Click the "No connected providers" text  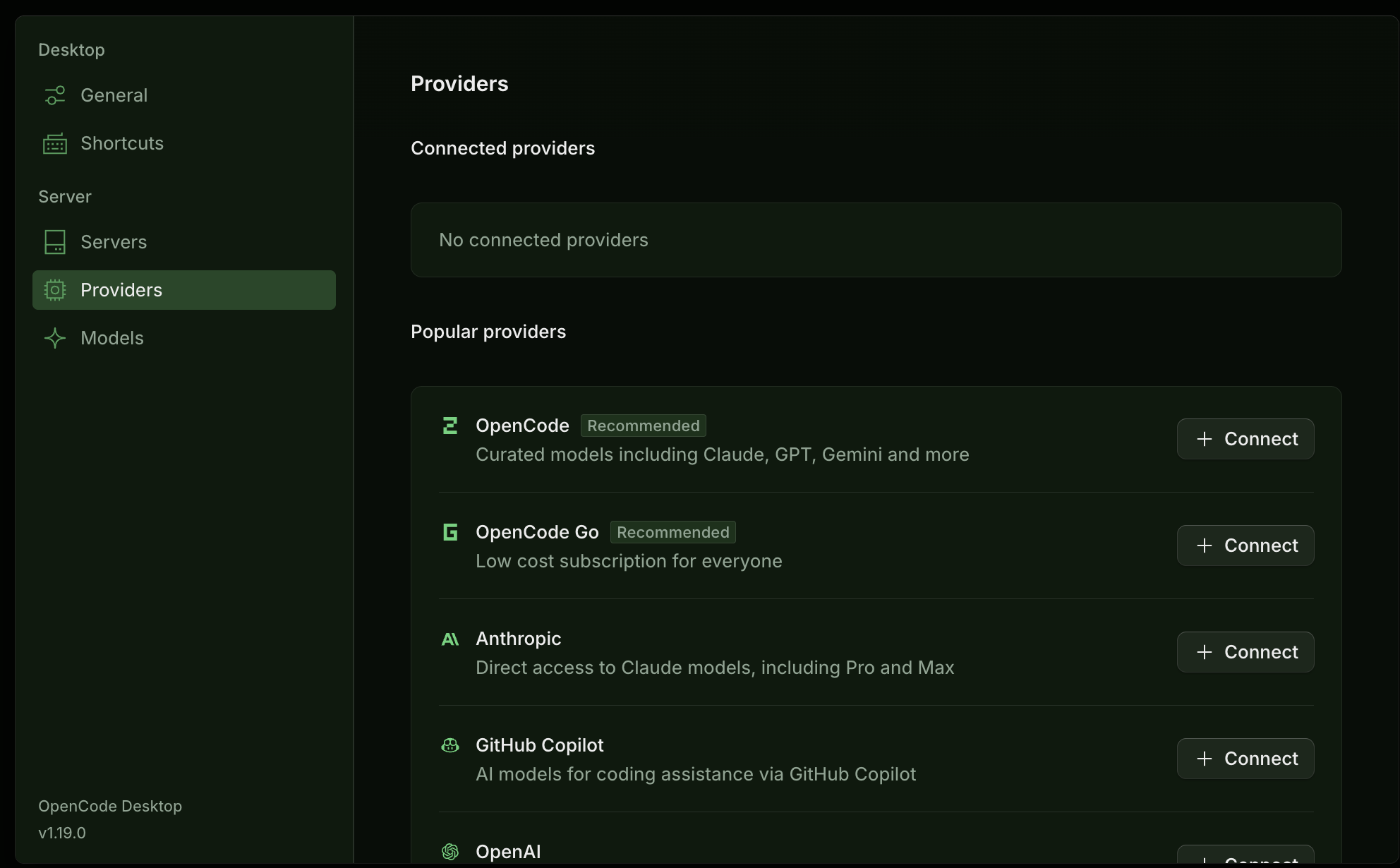click(543, 240)
